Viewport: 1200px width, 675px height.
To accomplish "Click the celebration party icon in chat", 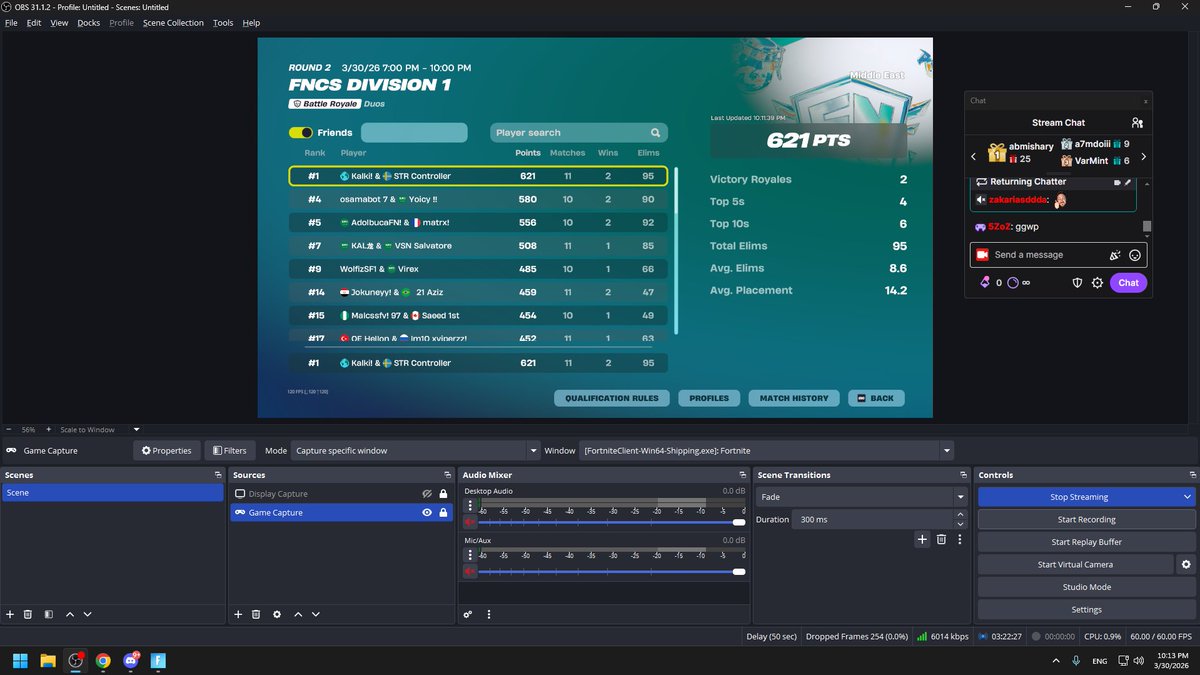I will (x=1115, y=255).
